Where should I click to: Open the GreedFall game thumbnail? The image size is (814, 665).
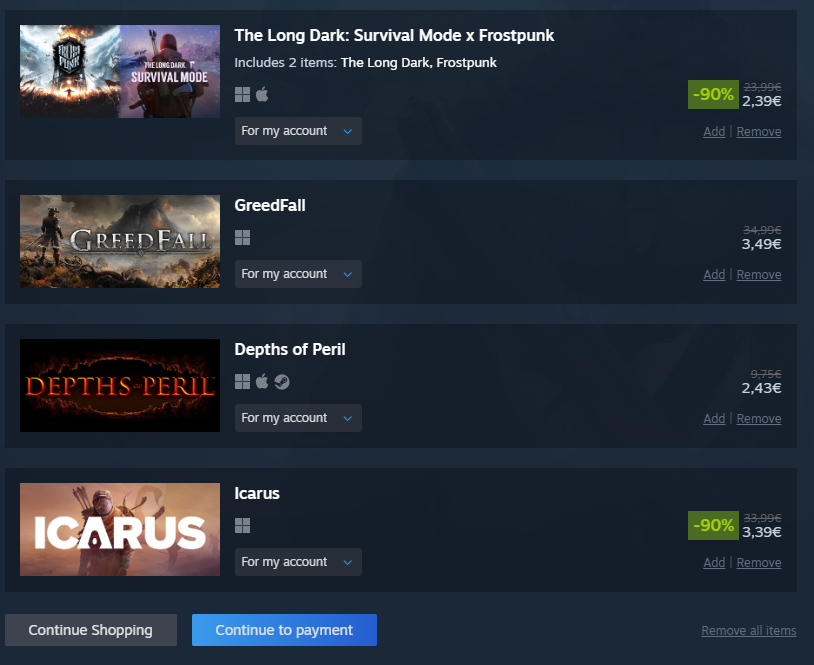pos(120,241)
